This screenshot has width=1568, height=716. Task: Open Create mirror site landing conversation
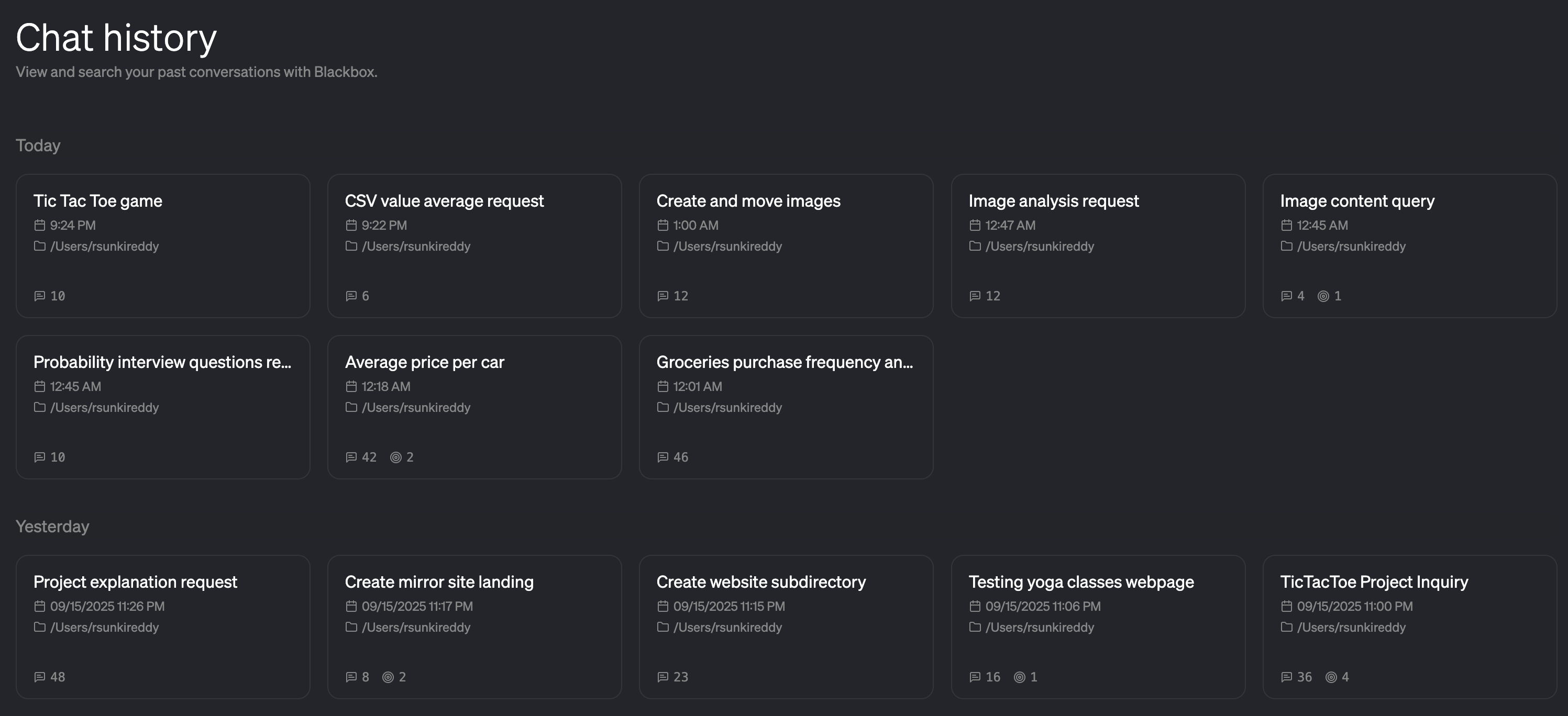(x=474, y=626)
